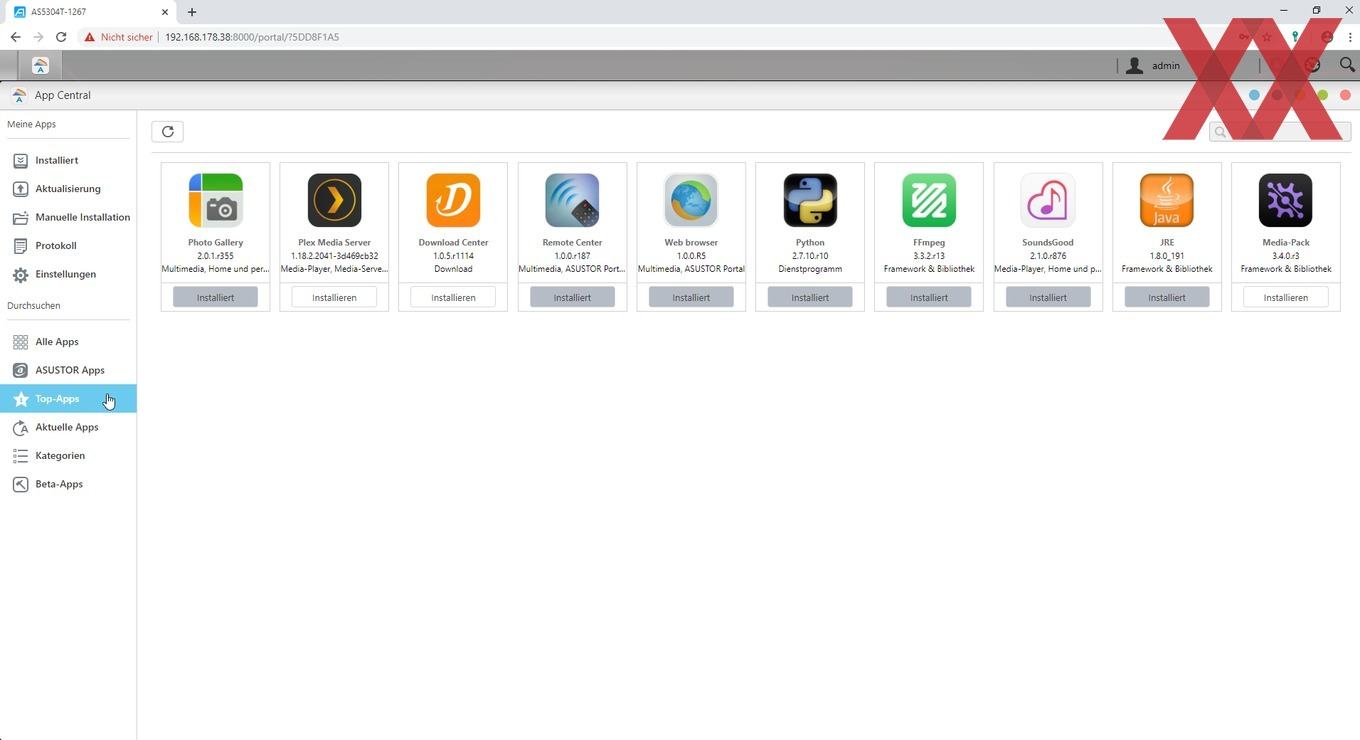This screenshot has width=1360, height=740.
Task: Click the browser reload button
Action: pos(61,37)
